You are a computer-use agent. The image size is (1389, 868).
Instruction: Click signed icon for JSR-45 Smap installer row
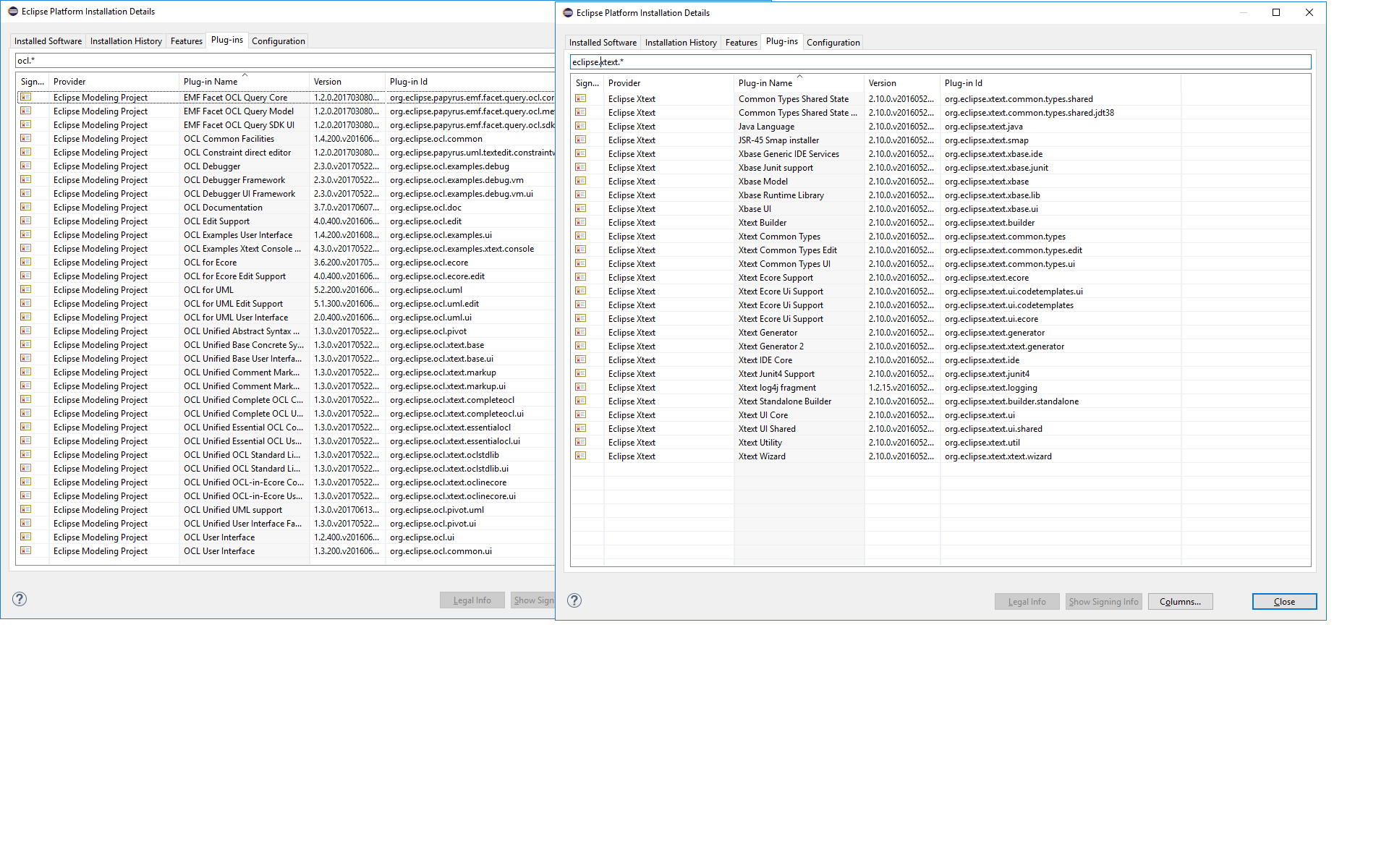580,140
